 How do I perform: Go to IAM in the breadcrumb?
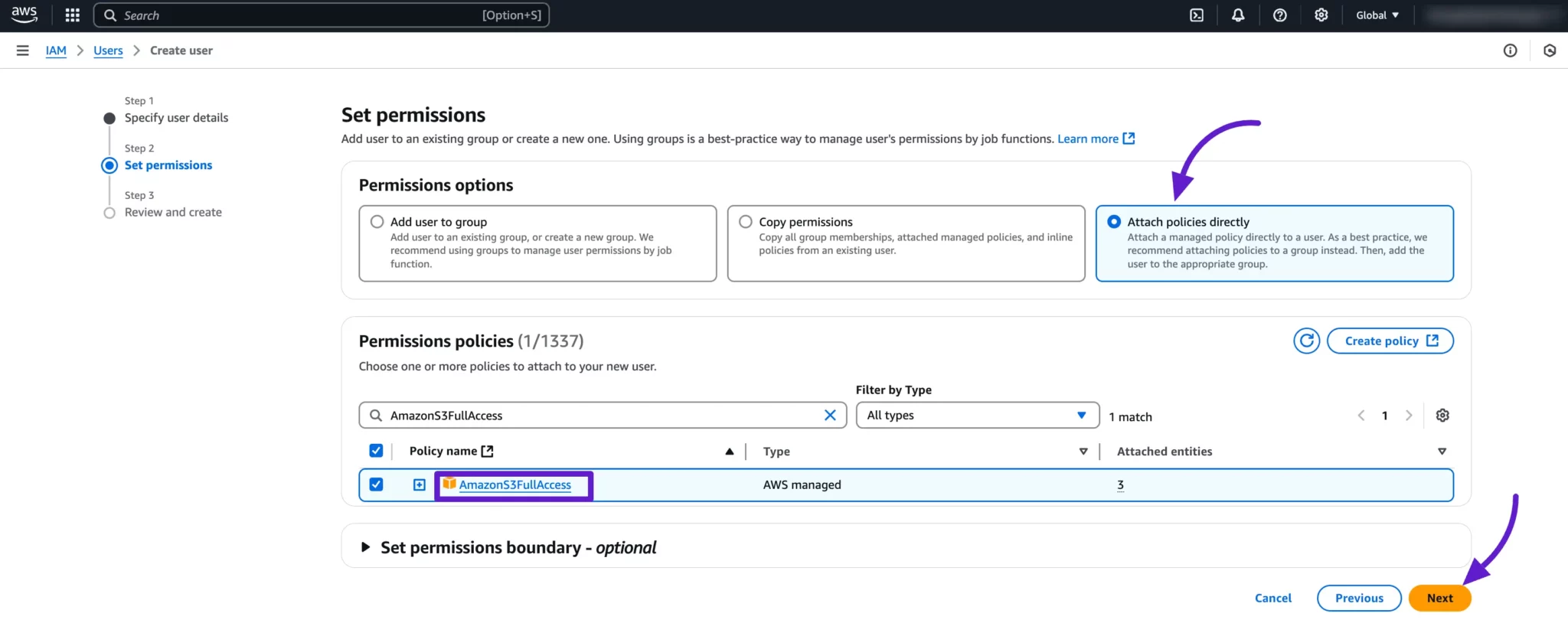(56, 51)
